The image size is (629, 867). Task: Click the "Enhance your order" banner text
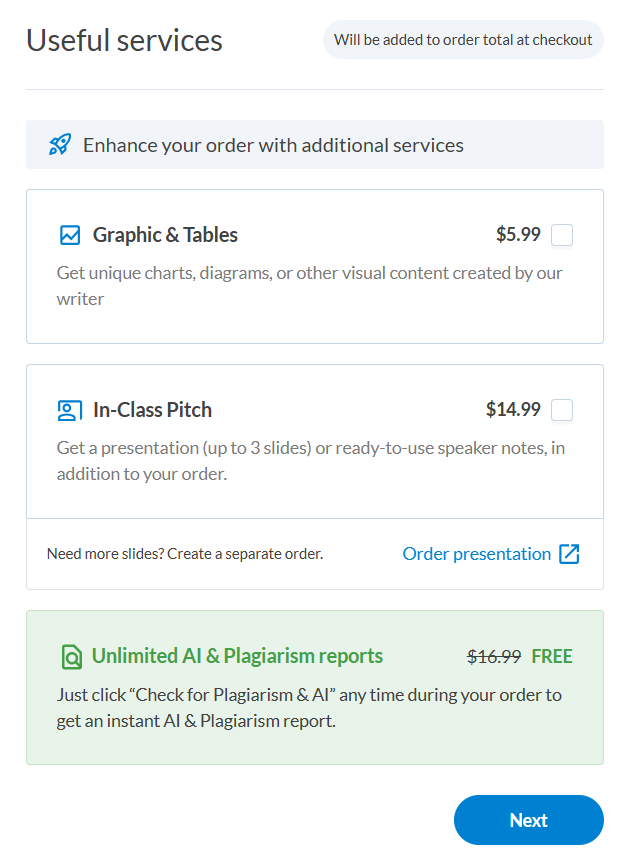tap(273, 145)
